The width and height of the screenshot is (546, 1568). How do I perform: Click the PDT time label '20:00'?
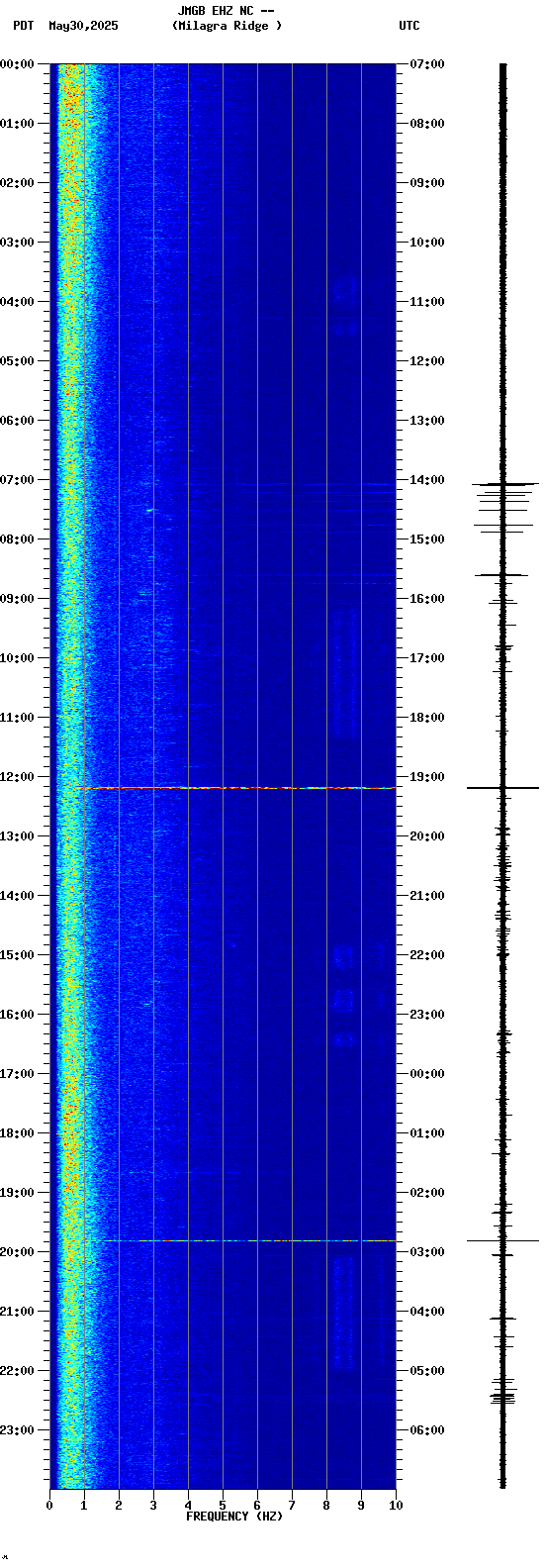pos(17,1252)
